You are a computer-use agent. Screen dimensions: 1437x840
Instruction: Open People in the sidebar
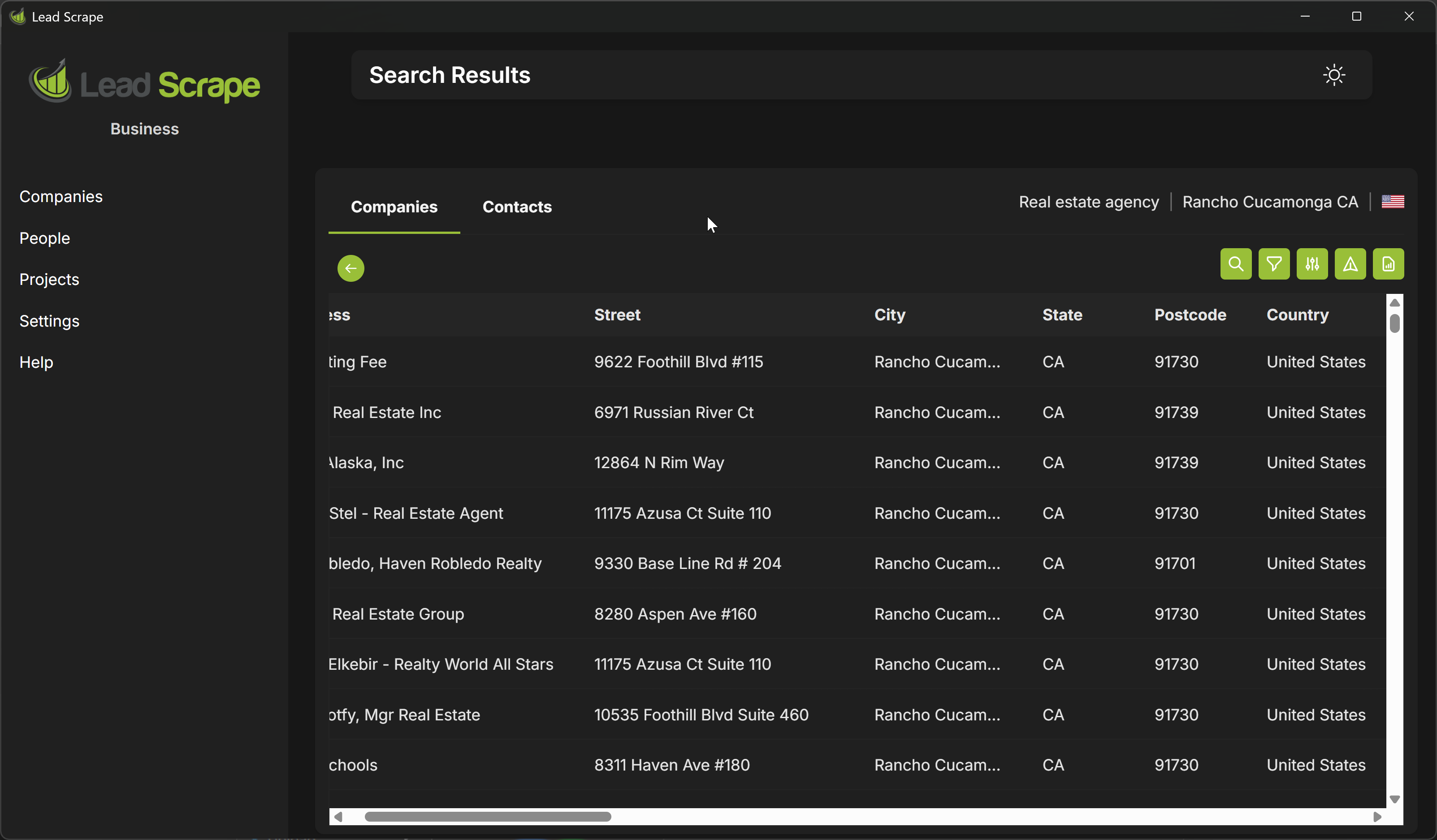44,238
